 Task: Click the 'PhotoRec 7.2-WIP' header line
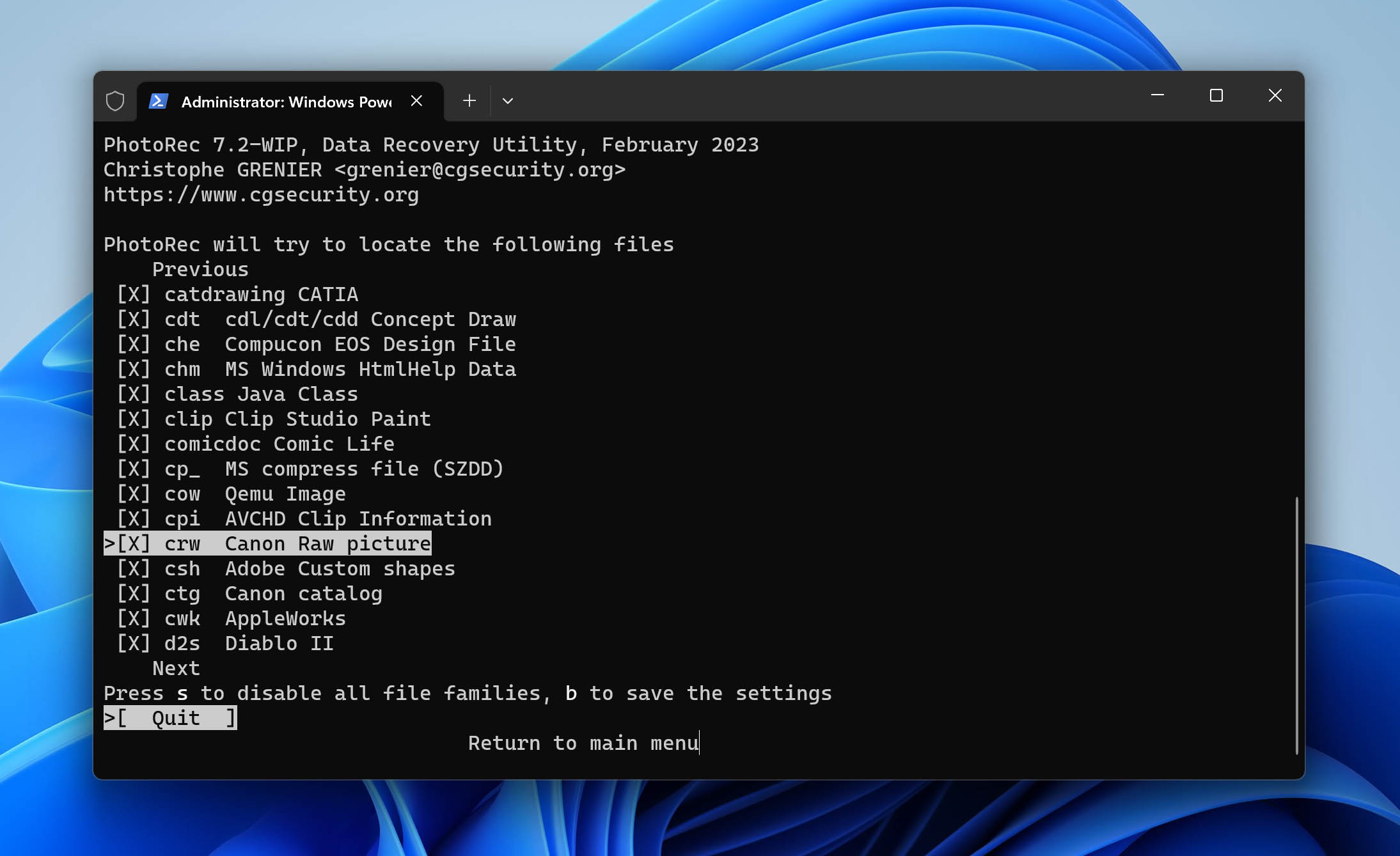pyautogui.click(x=431, y=144)
